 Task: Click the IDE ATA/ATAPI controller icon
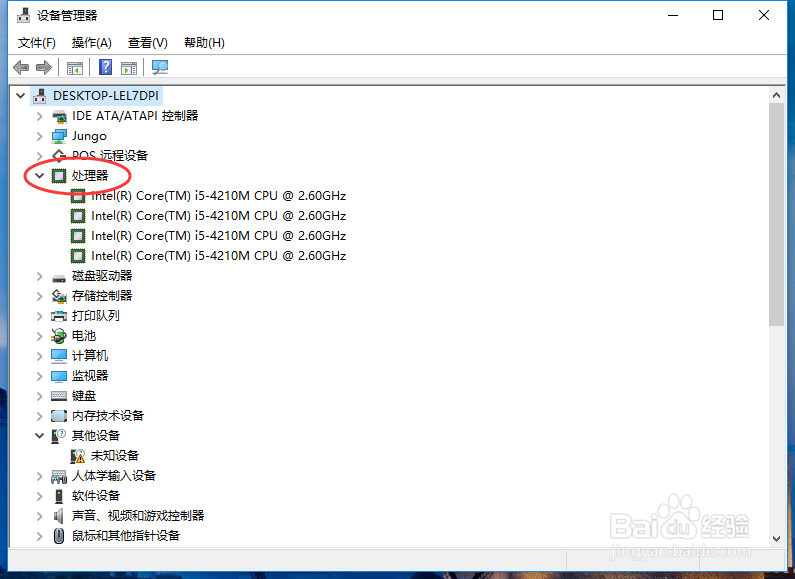click(59, 116)
